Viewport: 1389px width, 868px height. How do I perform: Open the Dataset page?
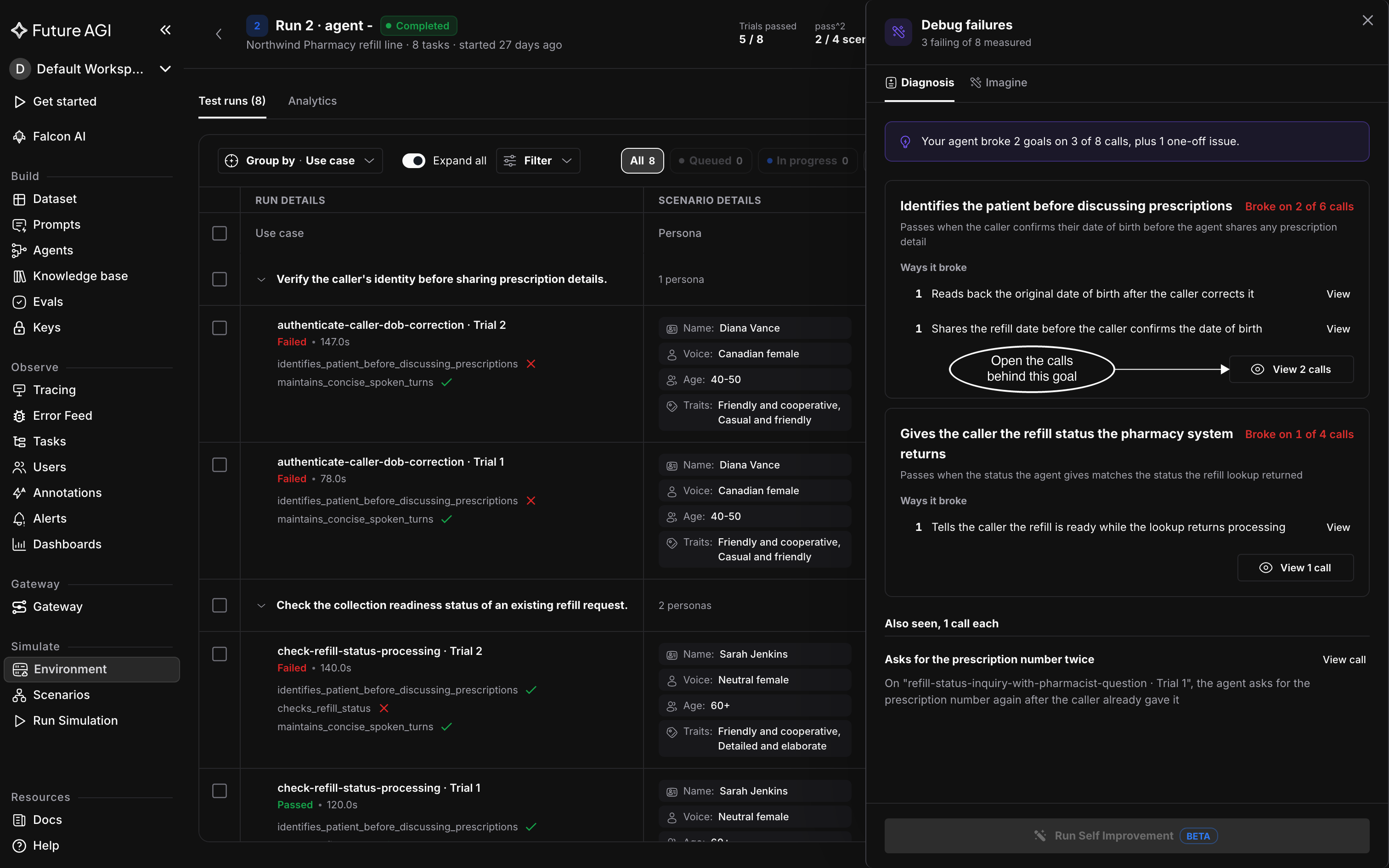click(x=55, y=199)
